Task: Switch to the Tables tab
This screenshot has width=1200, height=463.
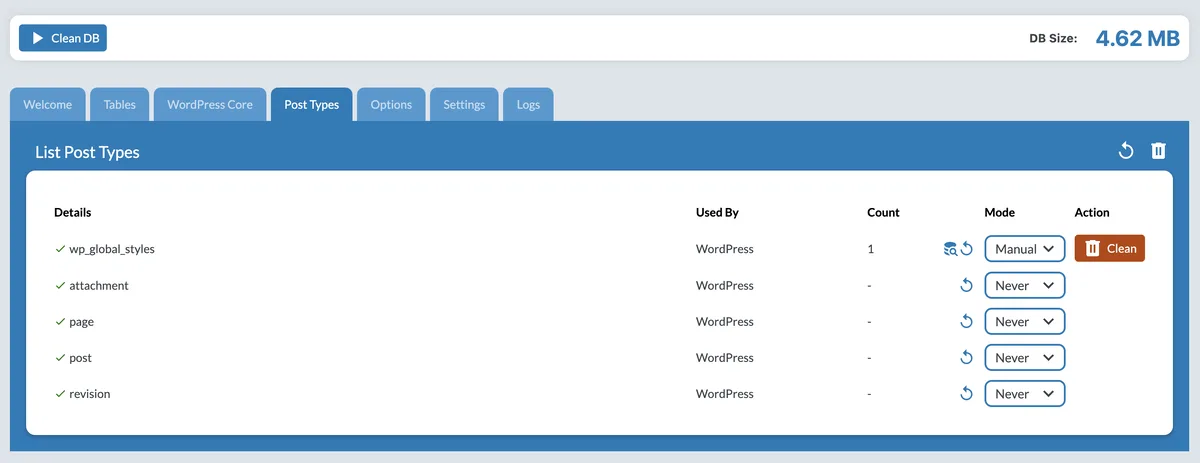Action: pyautogui.click(x=120, y=105)
